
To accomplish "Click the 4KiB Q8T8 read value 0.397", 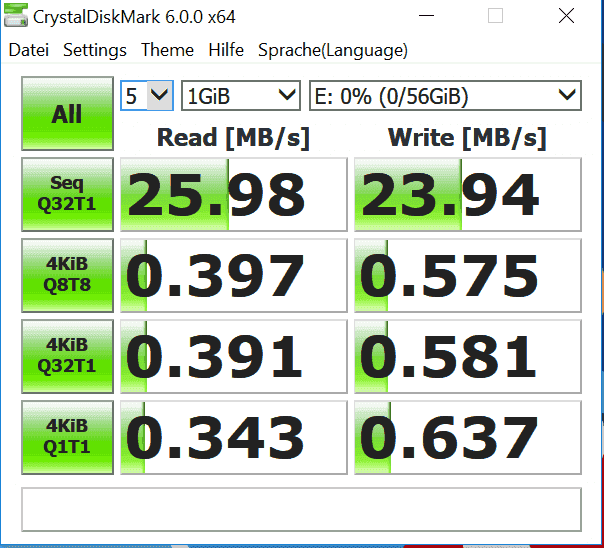I will [234, 275].
